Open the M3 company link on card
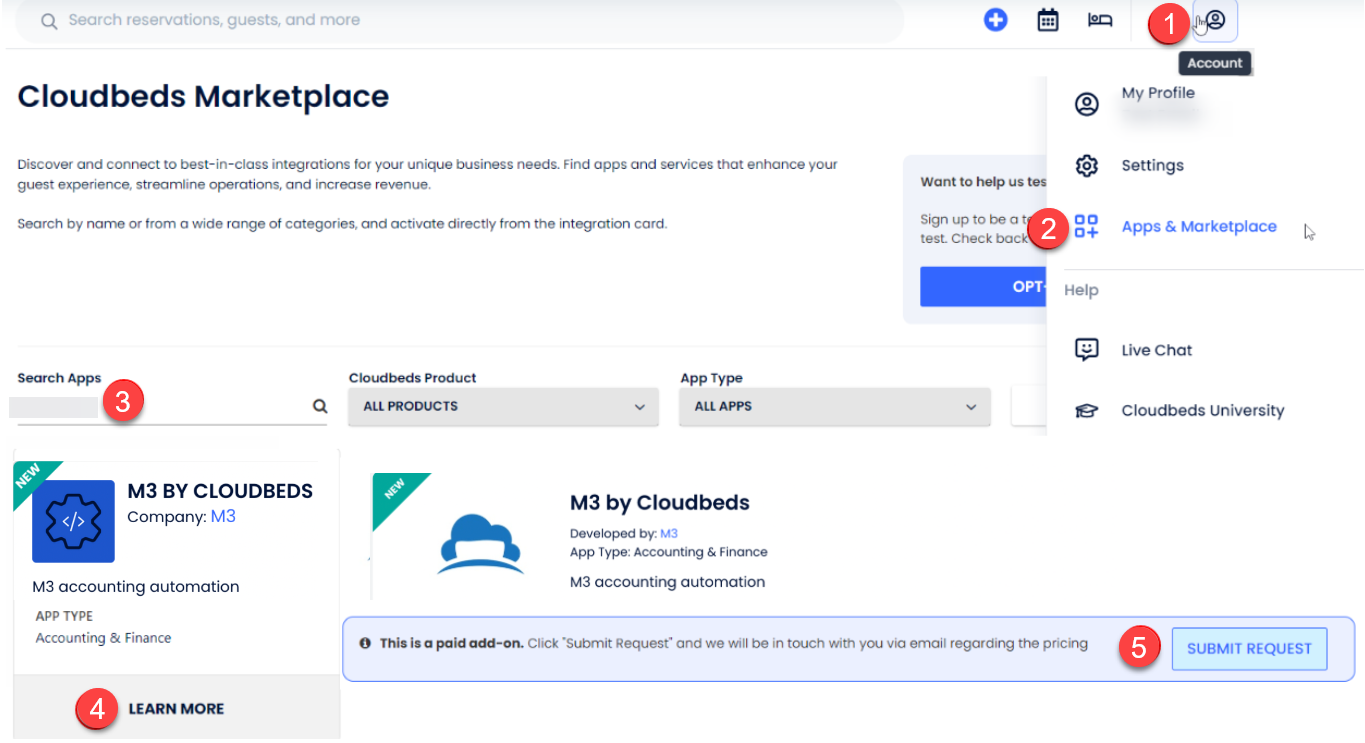This screenshot has width=1365, height=743. click(x=223, y=517)
